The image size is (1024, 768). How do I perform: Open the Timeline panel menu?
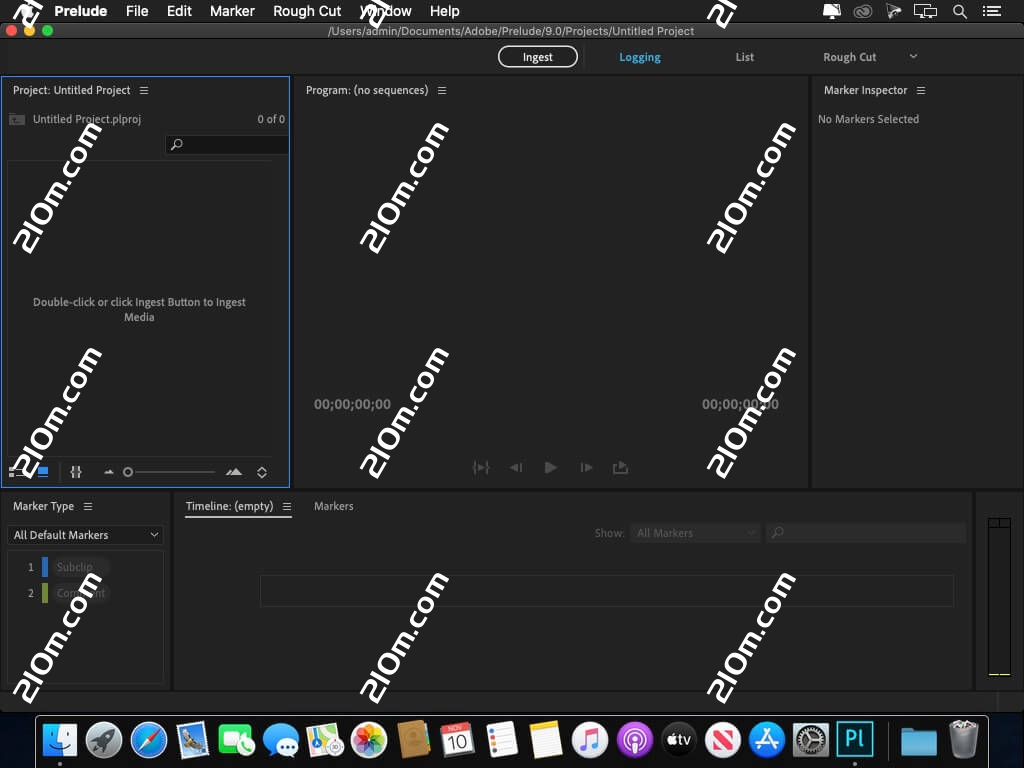[287, 506]
